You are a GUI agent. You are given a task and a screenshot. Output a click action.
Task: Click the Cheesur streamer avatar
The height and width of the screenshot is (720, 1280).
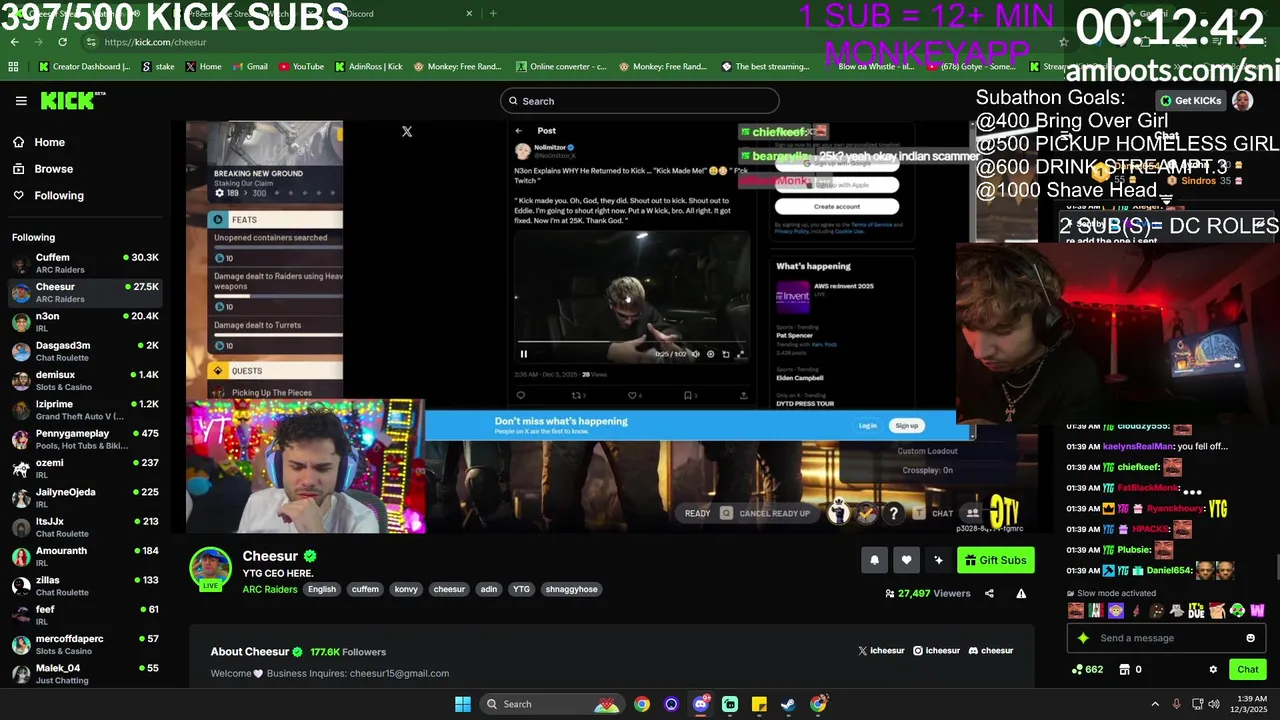click(x=210, y=568)
